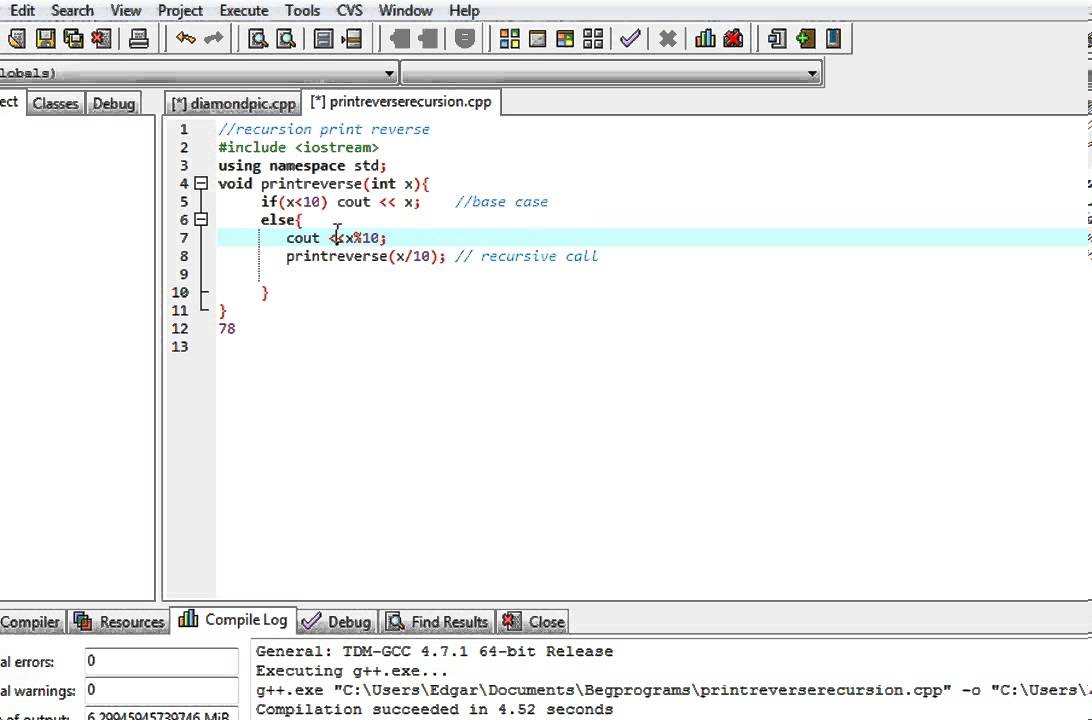This screenshot has height=720, width=1092.
Task: Open the Replace dialog icon
Action: [x=285, y=38]
